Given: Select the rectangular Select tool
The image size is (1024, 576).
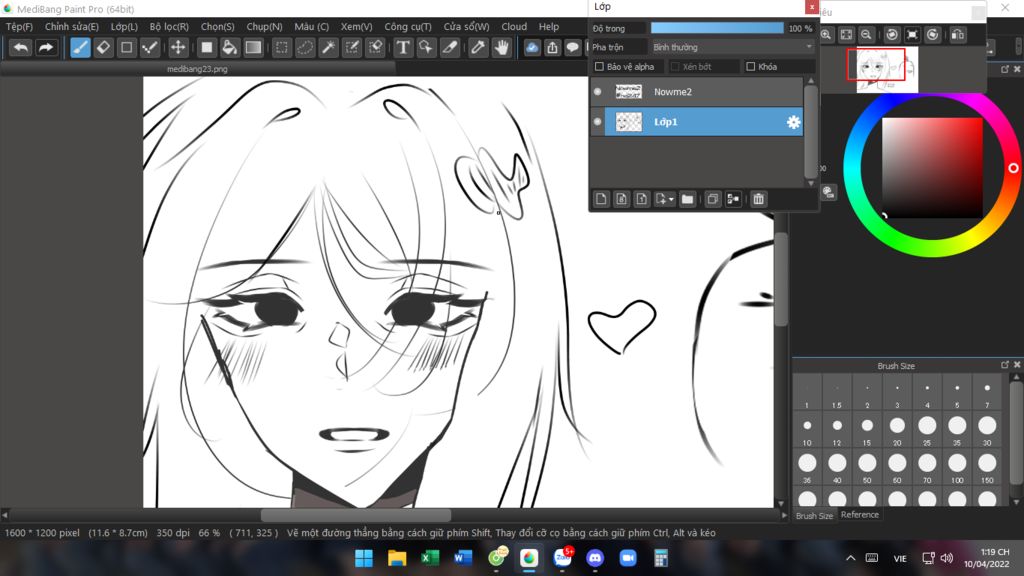Looking at the screenshot, I should pyautogui.click(x=281, y=48).
